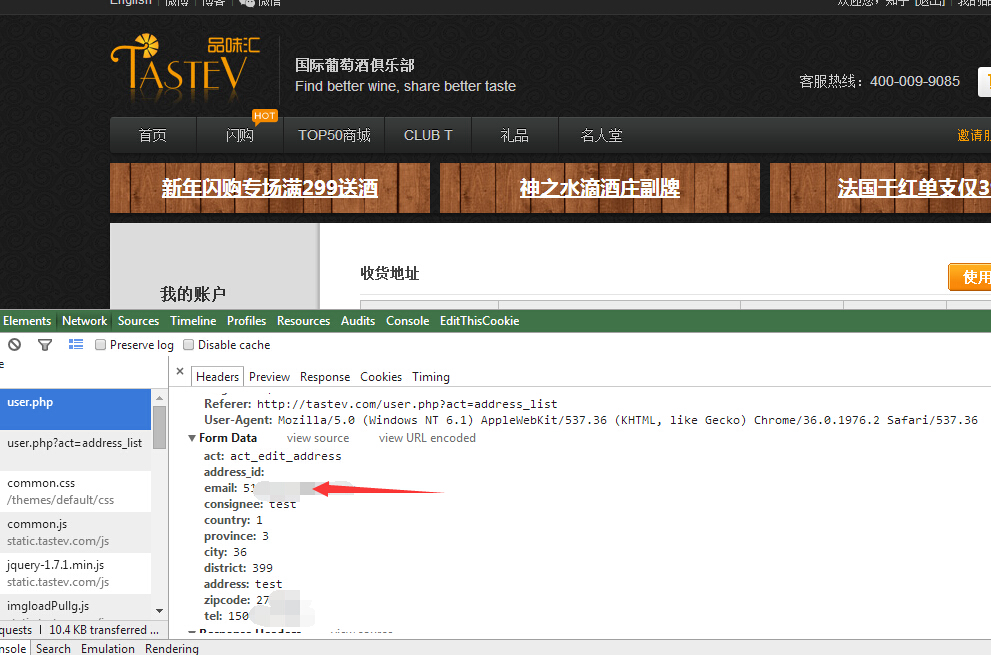The width and height of the screenshot is (991, 655).
Task: Click view source link in Form Data
Action: [x=318, y=438]
